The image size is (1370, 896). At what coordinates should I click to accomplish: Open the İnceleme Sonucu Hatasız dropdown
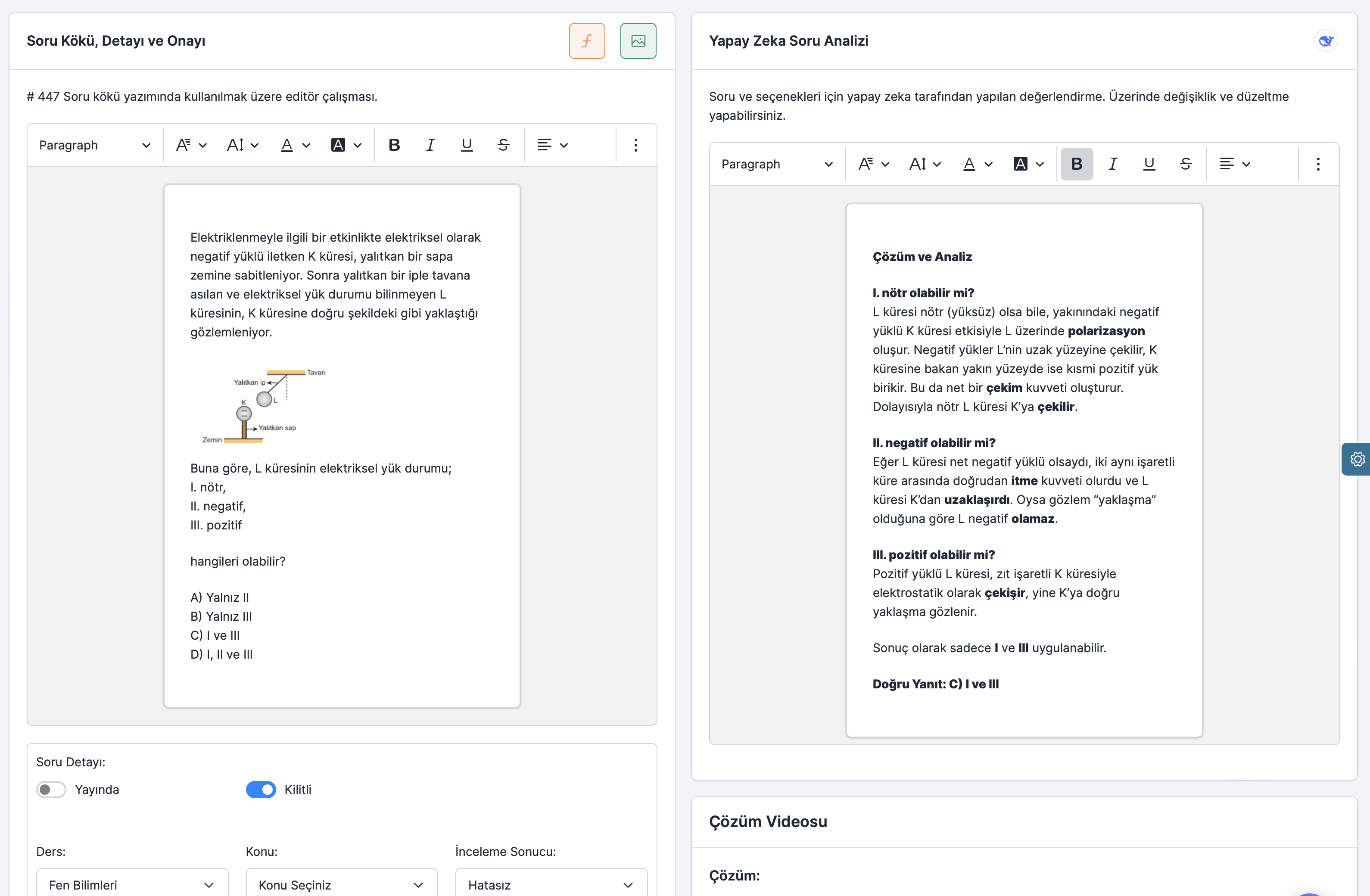coord(551,884)
